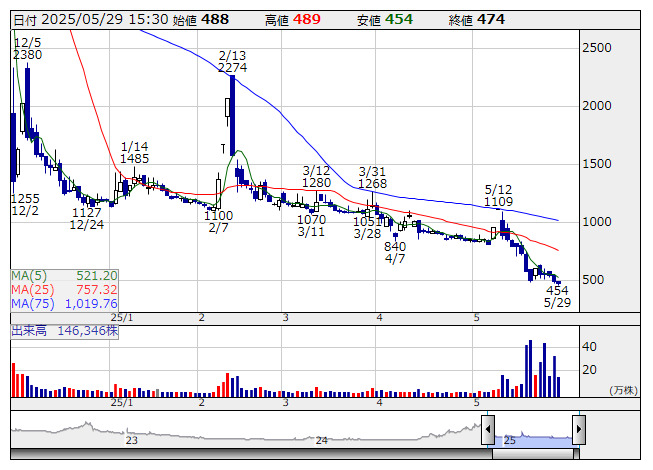Click the 20 volume axis label

(589, 369)
